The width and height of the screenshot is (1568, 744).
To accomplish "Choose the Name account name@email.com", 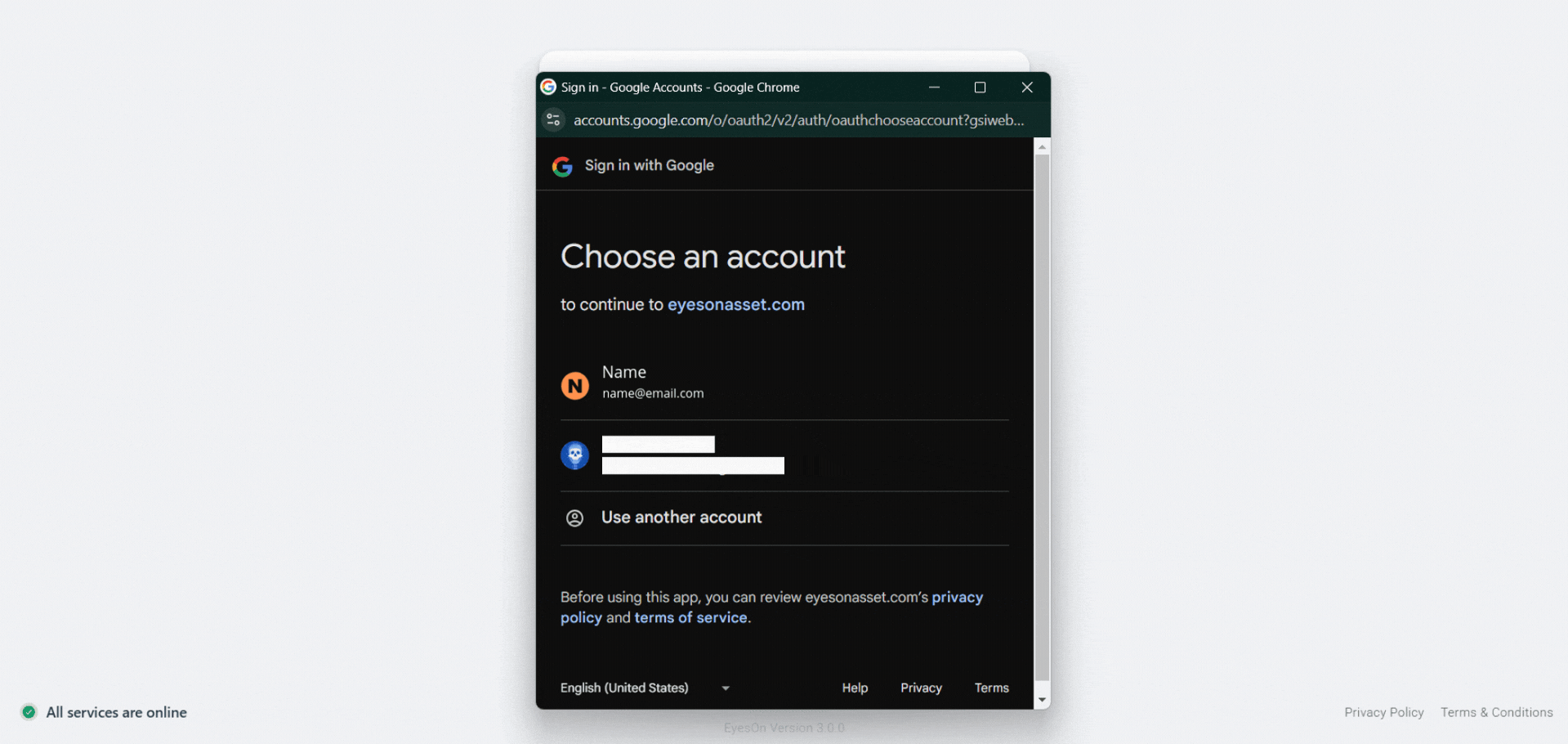I will coord(784,384).
